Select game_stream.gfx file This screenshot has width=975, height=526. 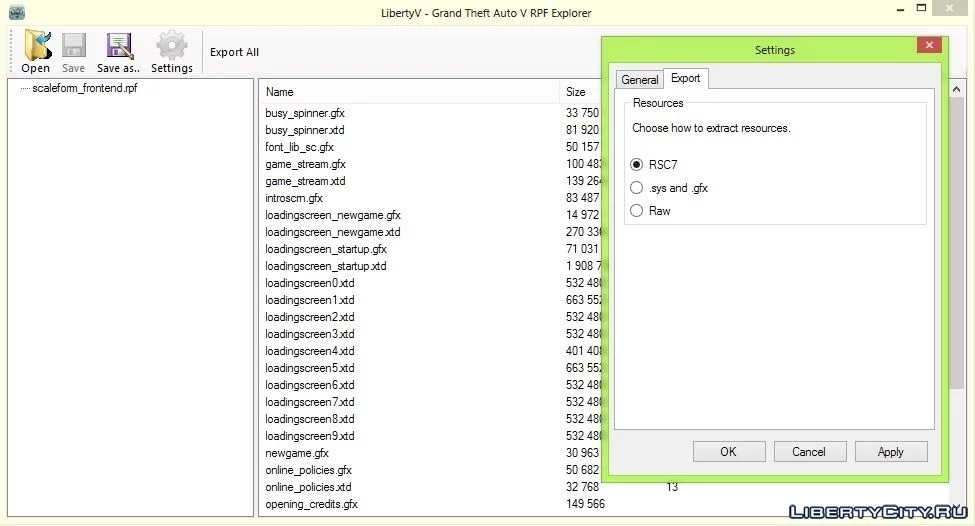305,164
